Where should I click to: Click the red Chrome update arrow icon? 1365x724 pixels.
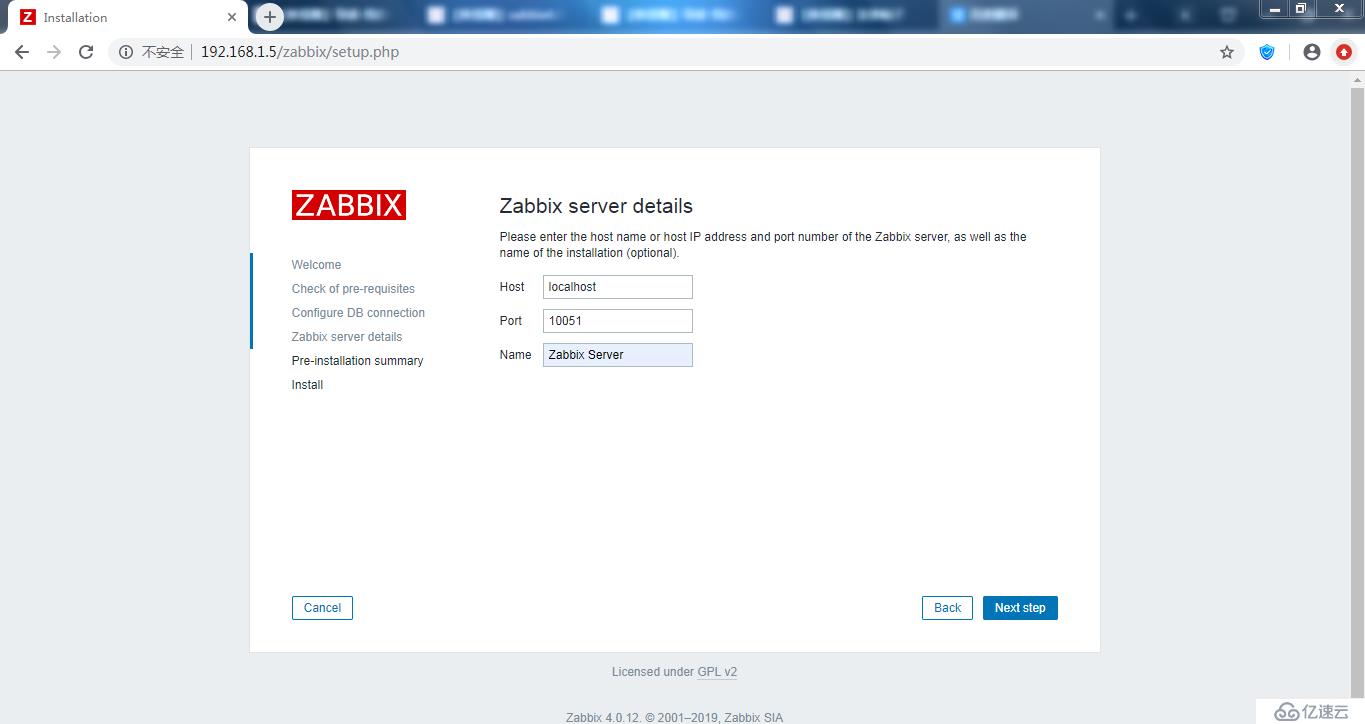pyautogui.click(x=1344, y=52)
